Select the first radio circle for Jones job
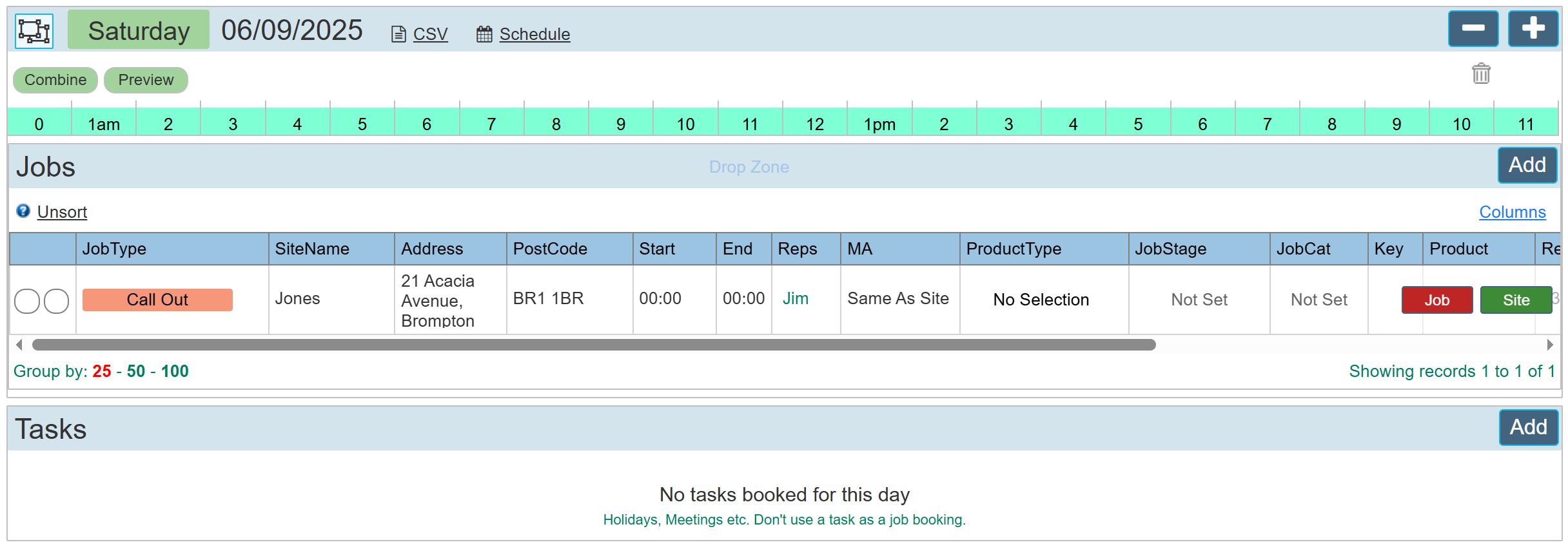 coord(27,301)
